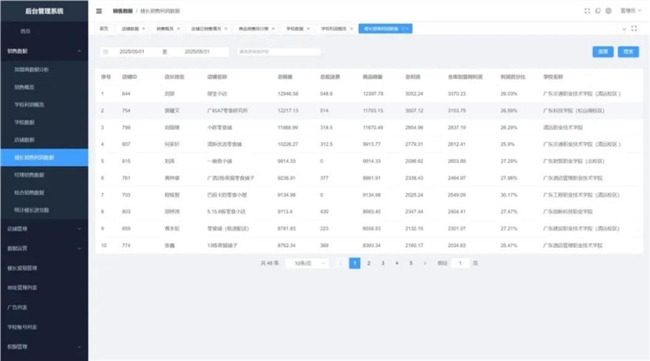The width and height of the screenshot is (650, 361).
Task: Click the percentage 27.47%
Action: pyautogui.click(x=509, y=212)
